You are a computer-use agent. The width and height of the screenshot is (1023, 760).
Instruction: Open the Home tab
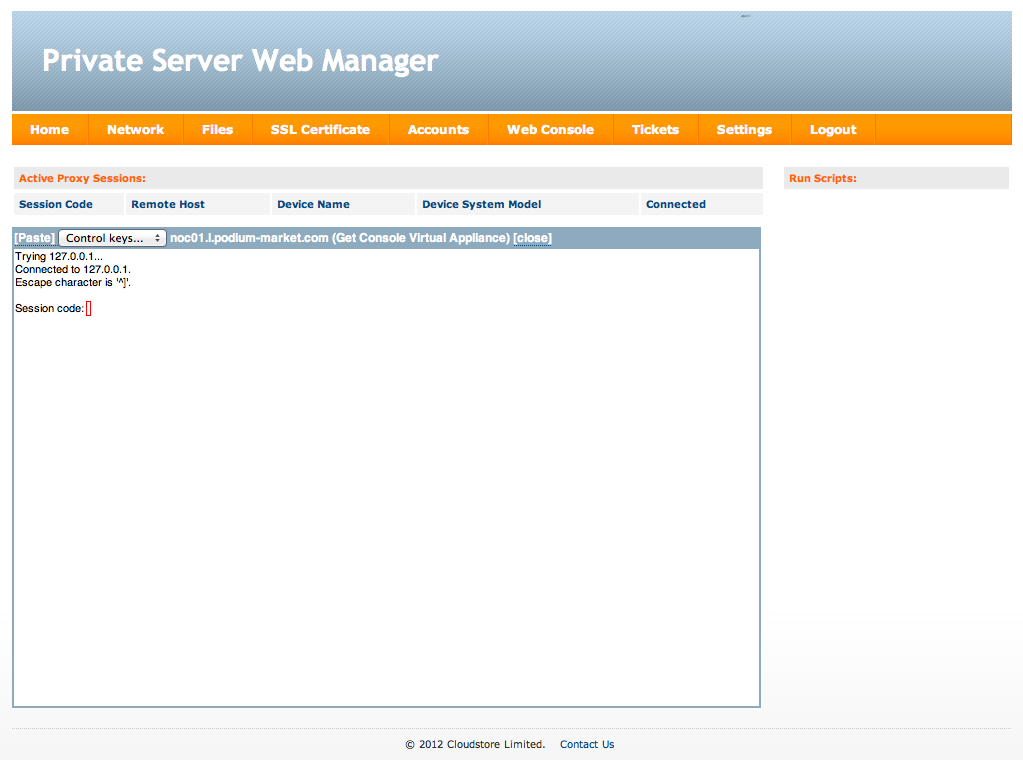click(49, 129)
